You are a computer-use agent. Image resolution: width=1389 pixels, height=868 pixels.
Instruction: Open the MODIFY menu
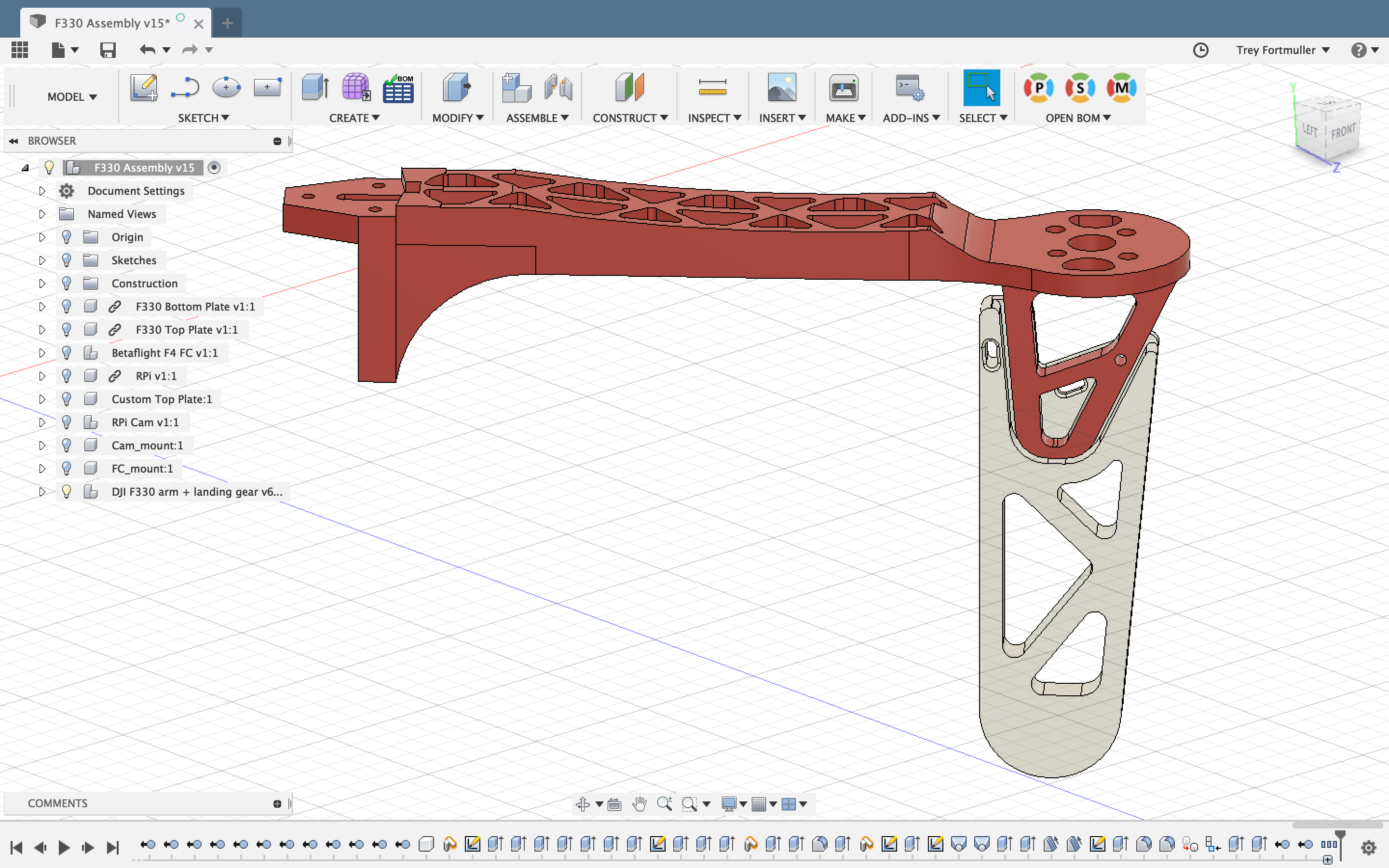457,118
